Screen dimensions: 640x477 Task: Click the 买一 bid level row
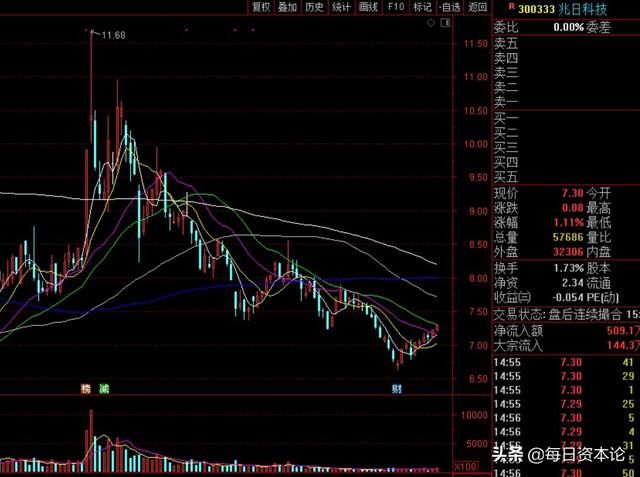coord(506,117)
